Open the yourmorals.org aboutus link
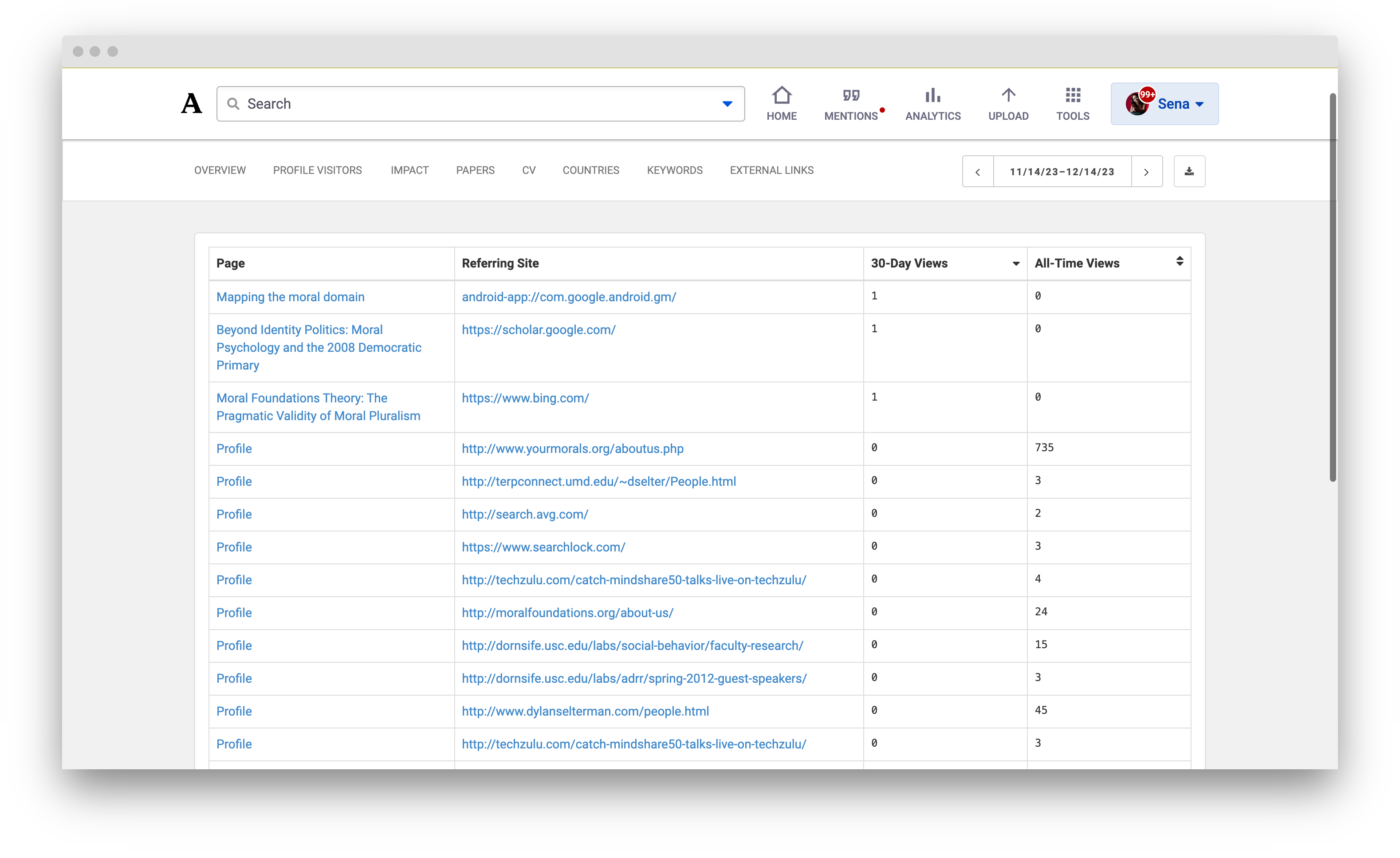 click(572, 449)
